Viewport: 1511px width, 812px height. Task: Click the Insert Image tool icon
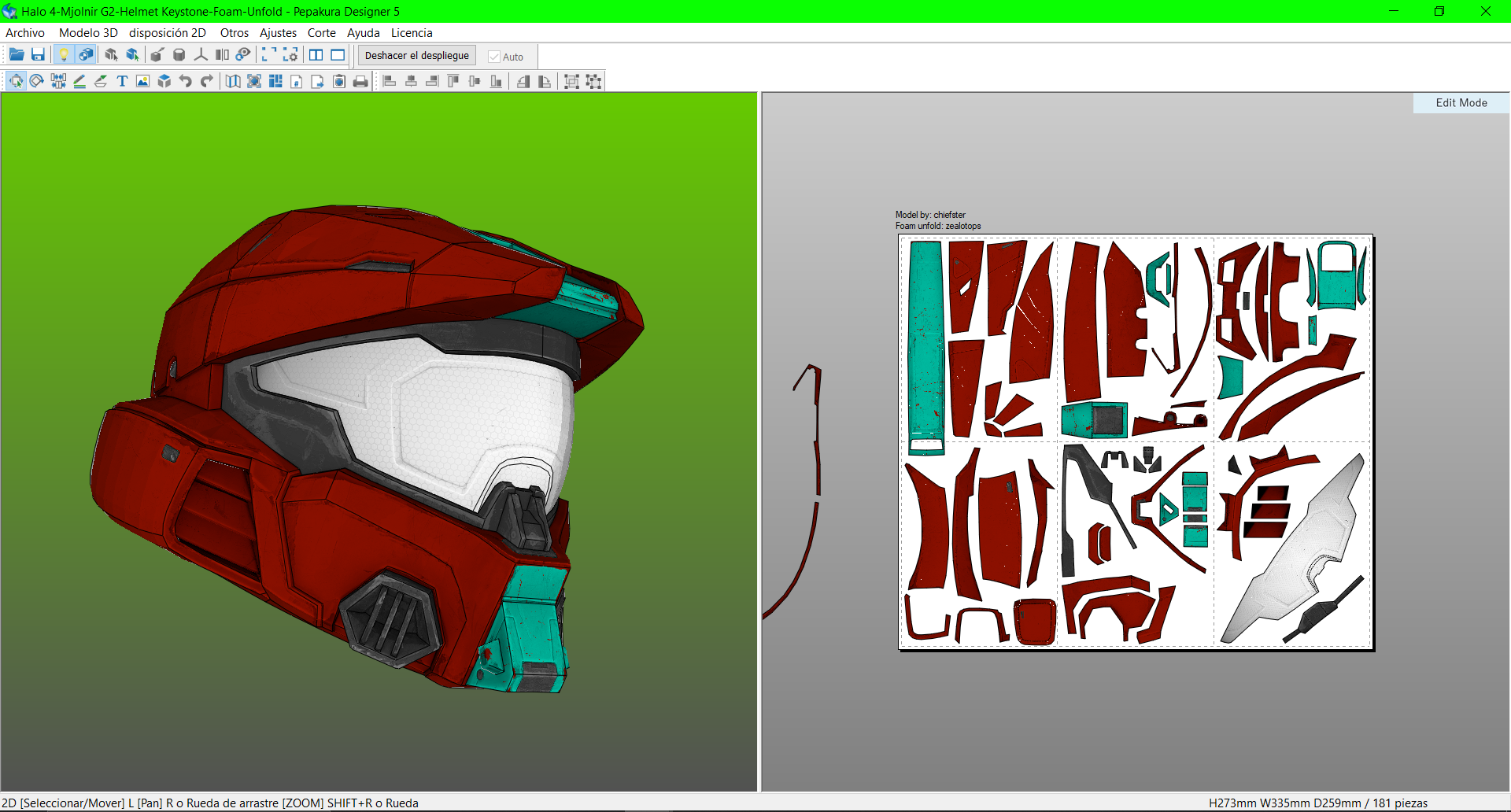(142, 81)
